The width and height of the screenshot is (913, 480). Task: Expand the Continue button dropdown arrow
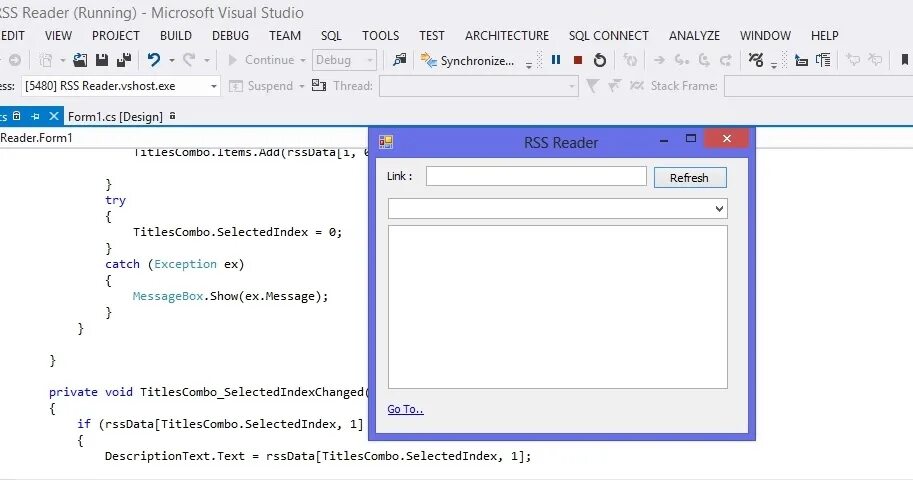(303, 61)
